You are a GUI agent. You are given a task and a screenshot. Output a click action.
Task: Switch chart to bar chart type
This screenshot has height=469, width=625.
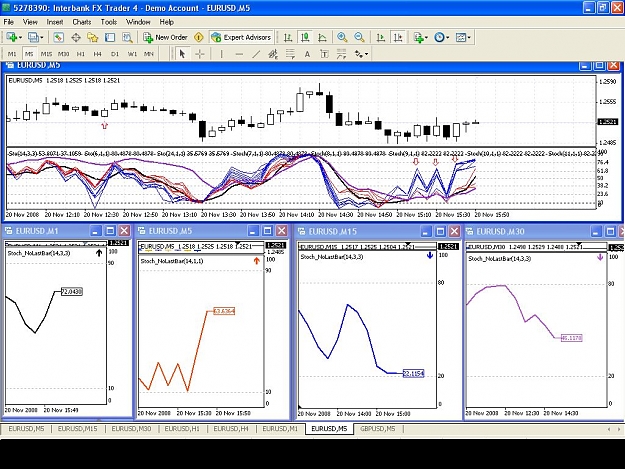[x=288, y=37]
